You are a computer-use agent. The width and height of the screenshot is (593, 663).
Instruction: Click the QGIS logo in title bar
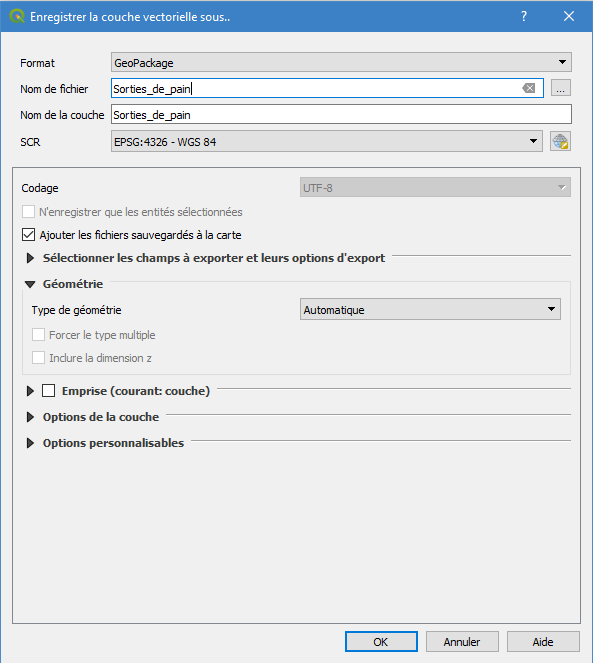coord(16,16)
